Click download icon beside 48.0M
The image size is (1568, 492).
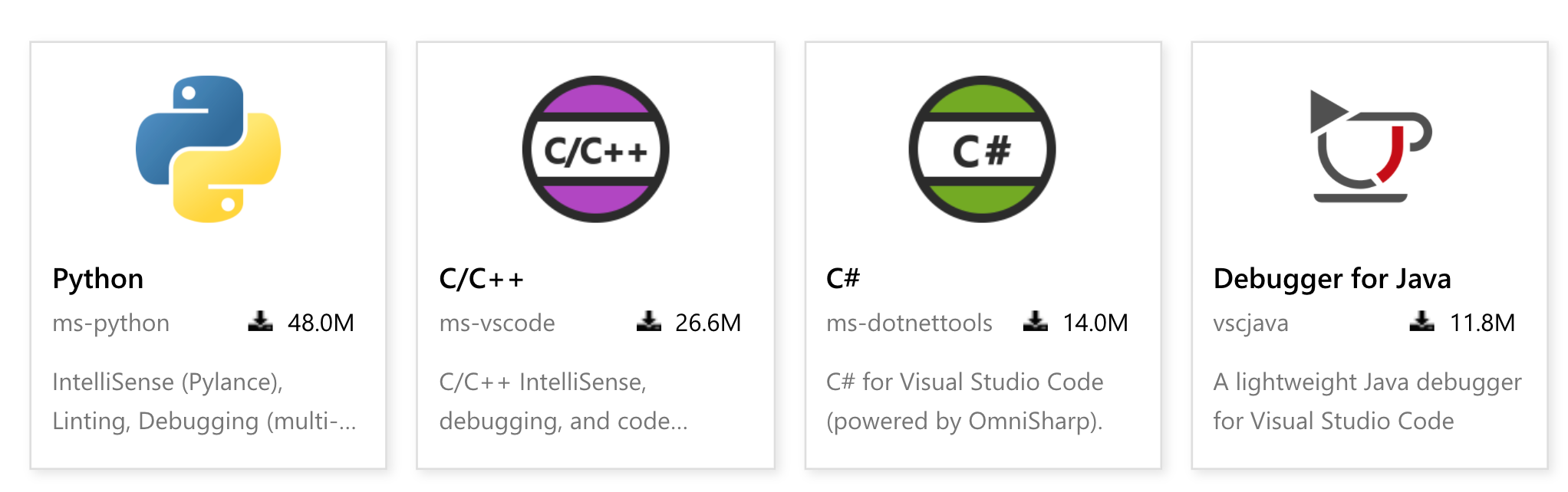[261, 321]
